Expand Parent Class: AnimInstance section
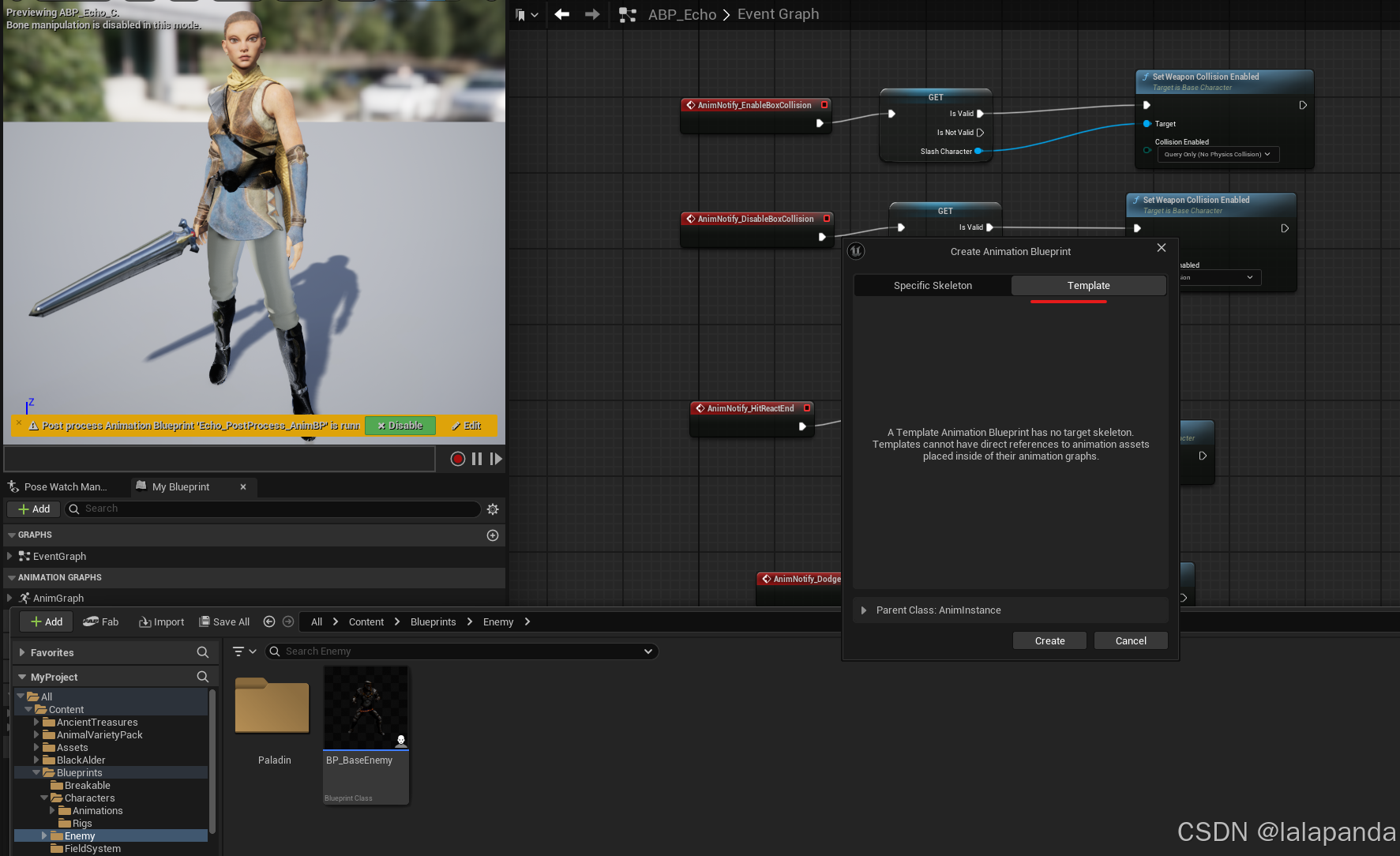The height and width of the screenshot is (856, 1400). (x=864, y=610)
